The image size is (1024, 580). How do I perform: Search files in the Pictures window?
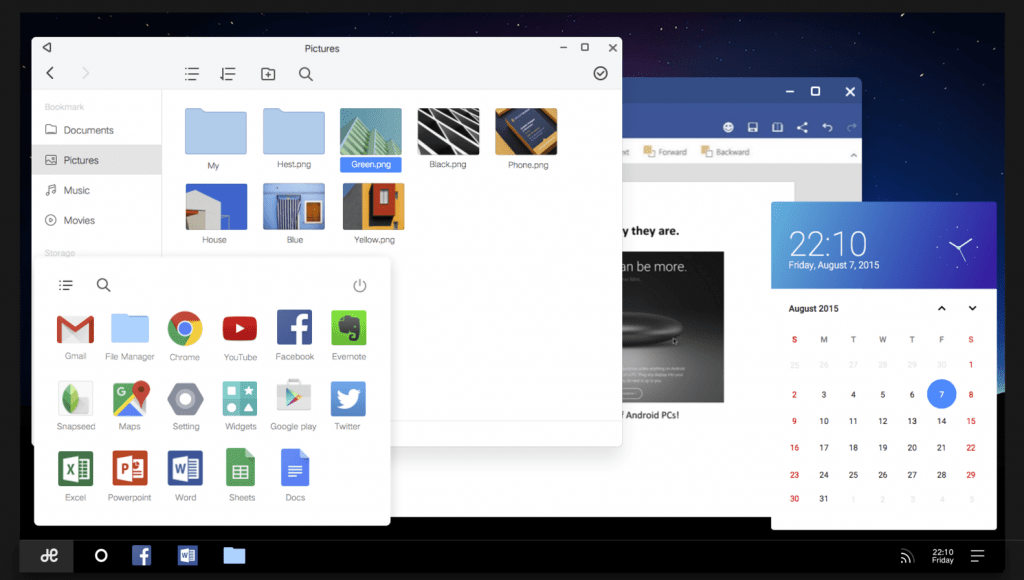305,73
